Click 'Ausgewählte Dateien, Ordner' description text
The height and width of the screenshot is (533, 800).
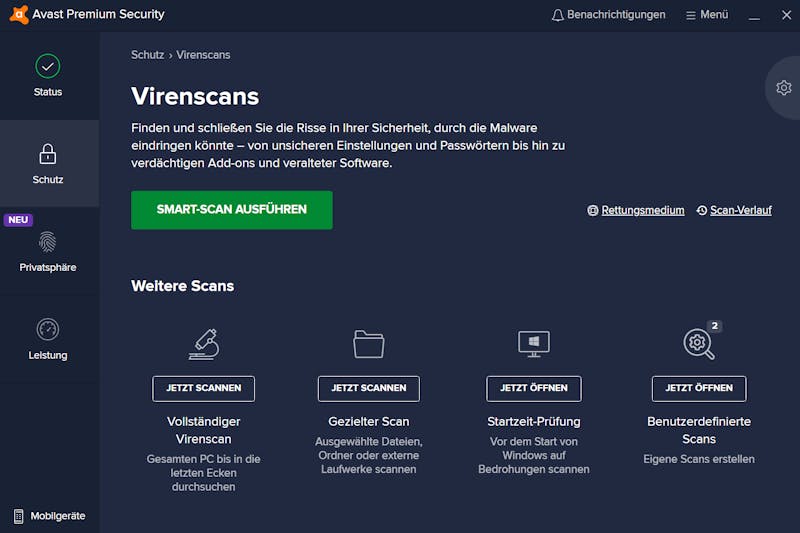click(369, 455)
